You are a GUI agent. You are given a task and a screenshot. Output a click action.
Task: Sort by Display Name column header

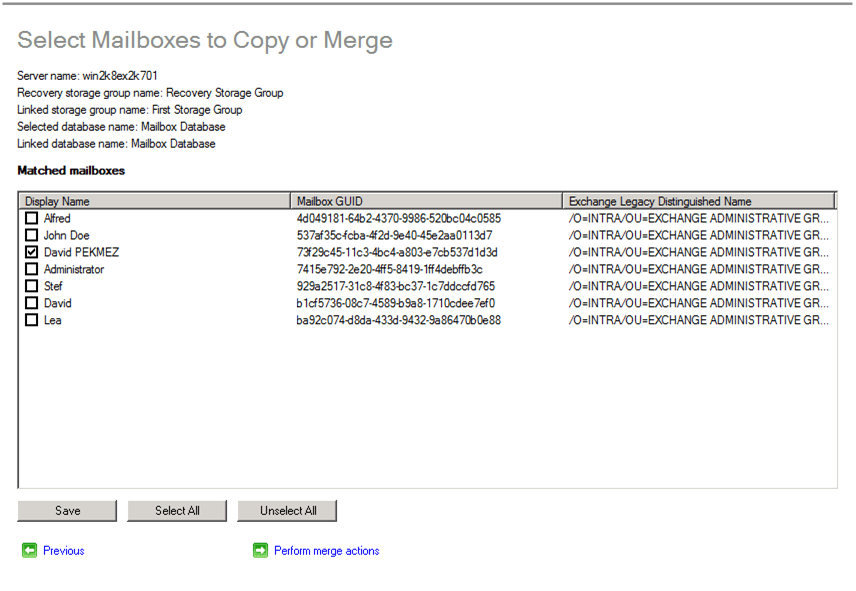tap(154, 201)
